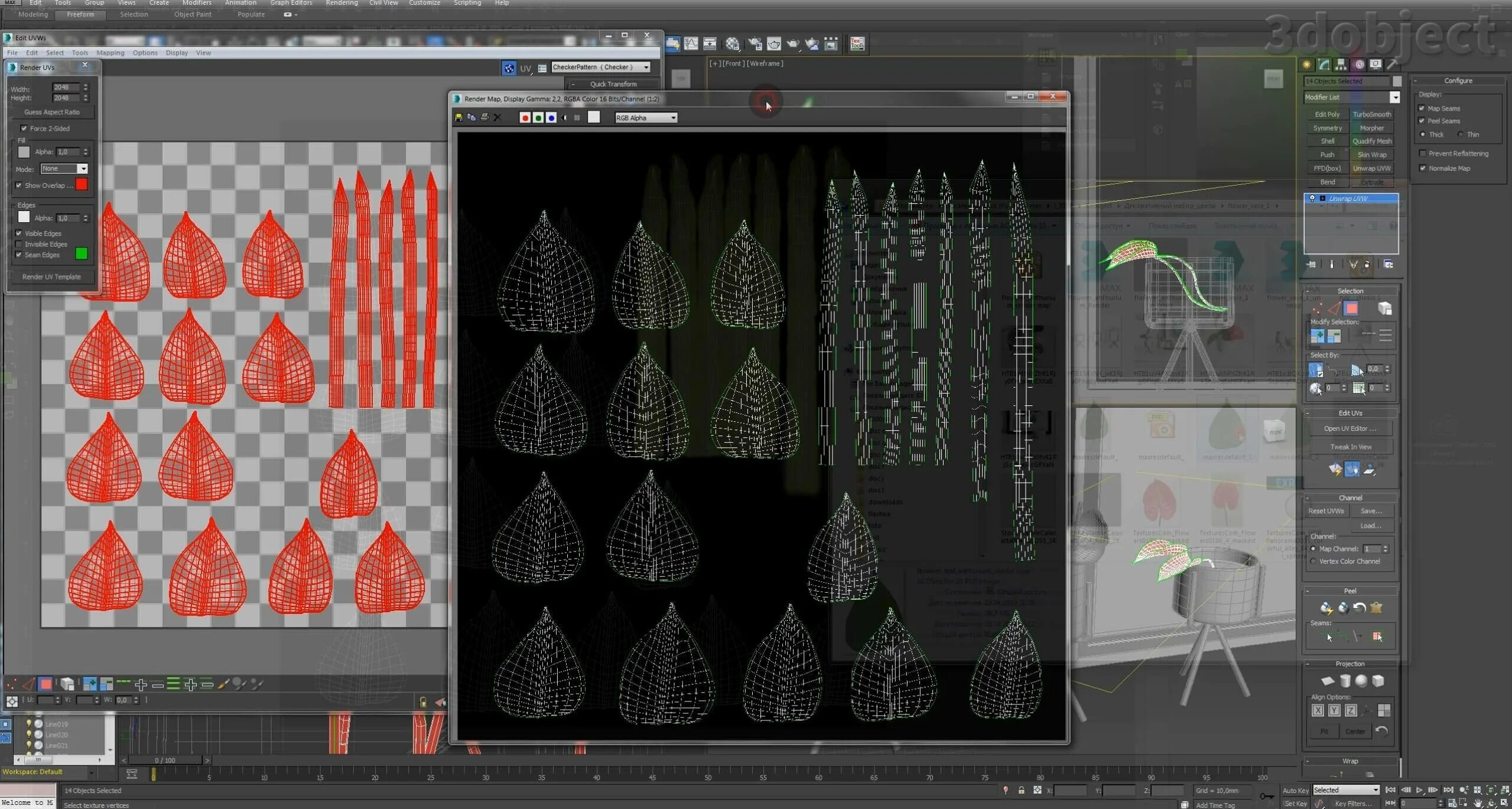The height and width of the screenshot is (809, 1512).
Task: Select polygon sub-object mode in Selection rollout
Action: 1351,308
